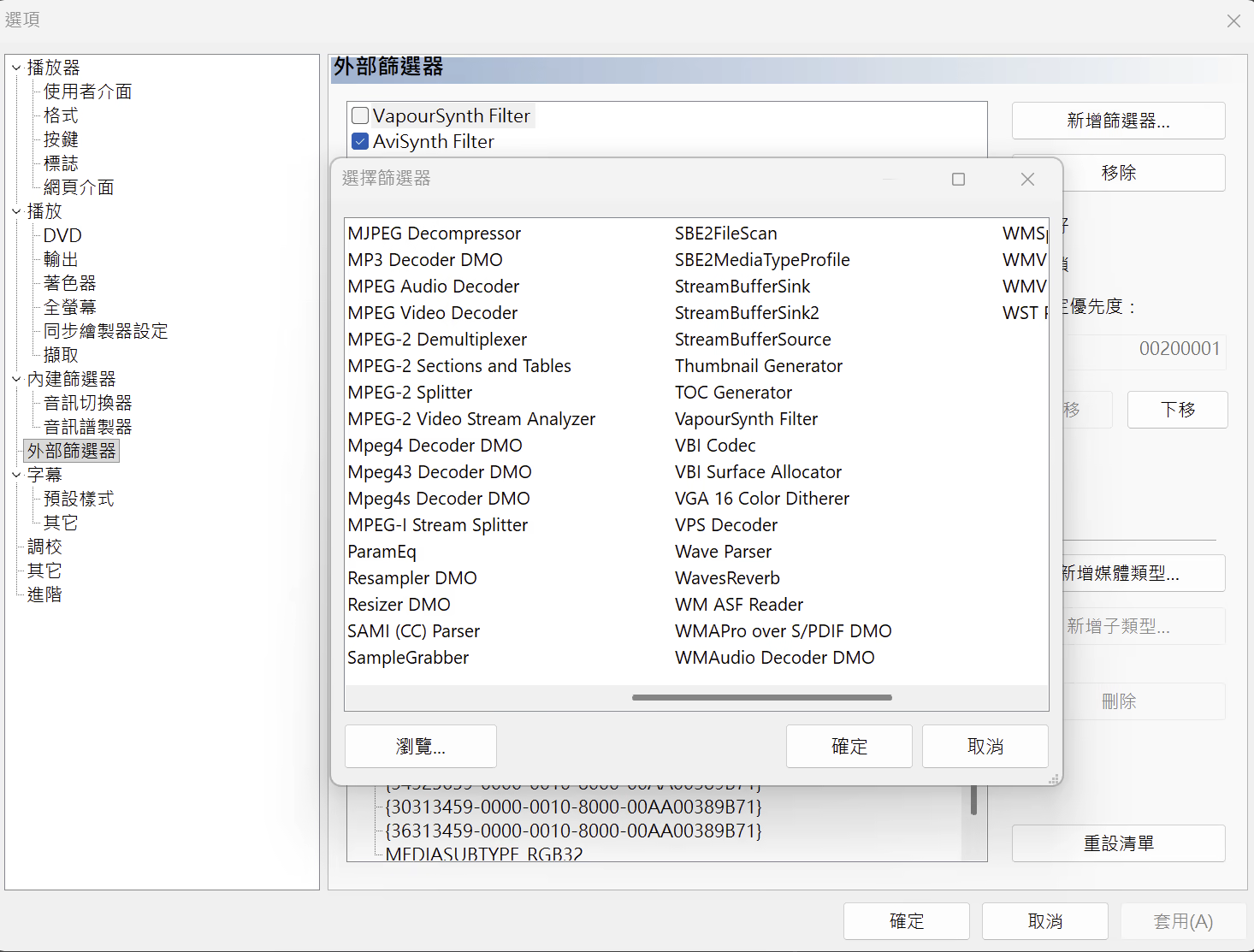
Task: Select 使用者介面 in the options tree
Action: pyautogui.click(x=87, y=92)
